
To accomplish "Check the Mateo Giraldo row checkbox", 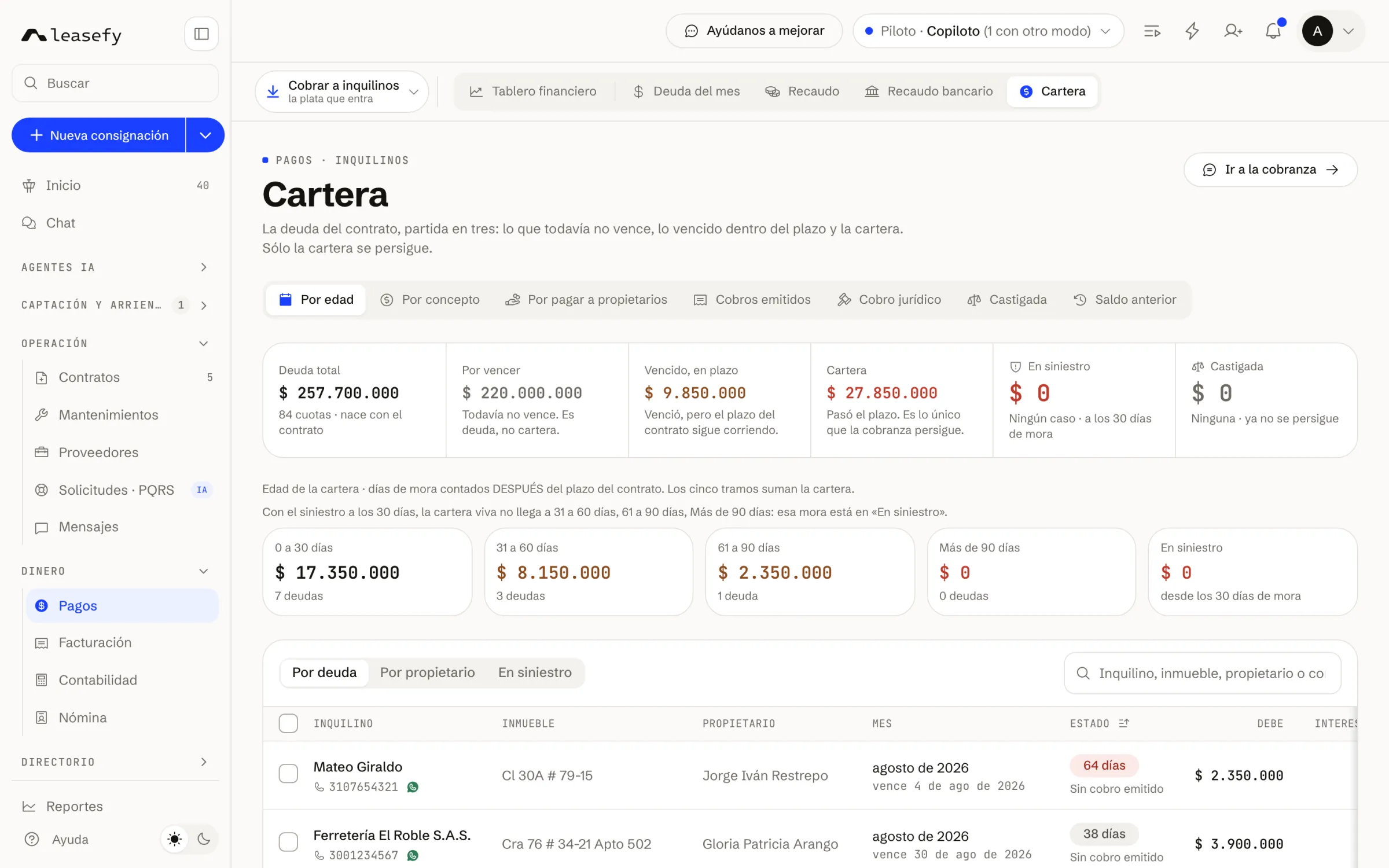I will (288, 774).
